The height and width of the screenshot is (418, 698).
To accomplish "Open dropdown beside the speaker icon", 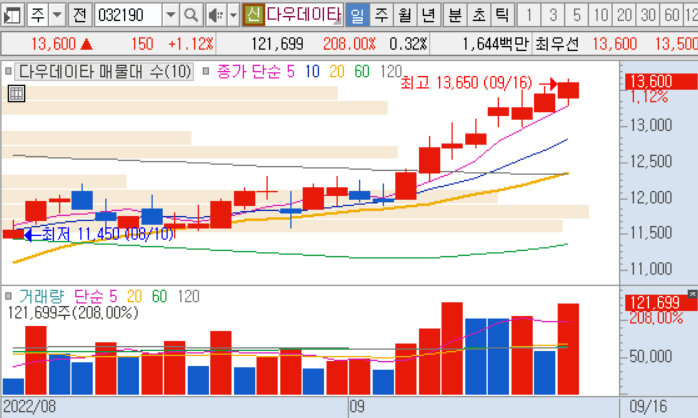I will click(233, 15).
